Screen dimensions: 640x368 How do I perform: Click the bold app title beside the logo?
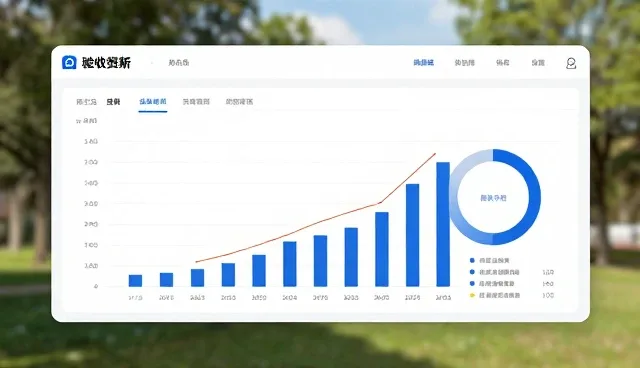[x=106, y=63]
